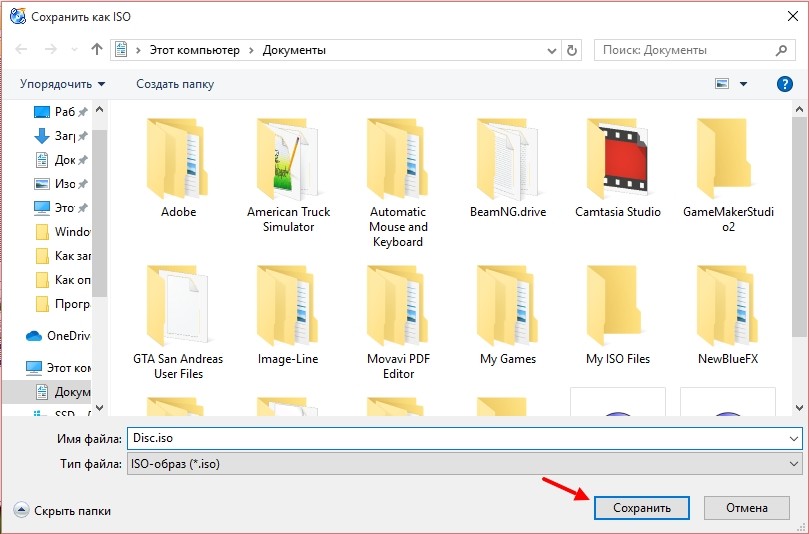This screenshot has height=534, width=809.
Task: Click the refresh icon beside address bar
Action: click(572, 50)
